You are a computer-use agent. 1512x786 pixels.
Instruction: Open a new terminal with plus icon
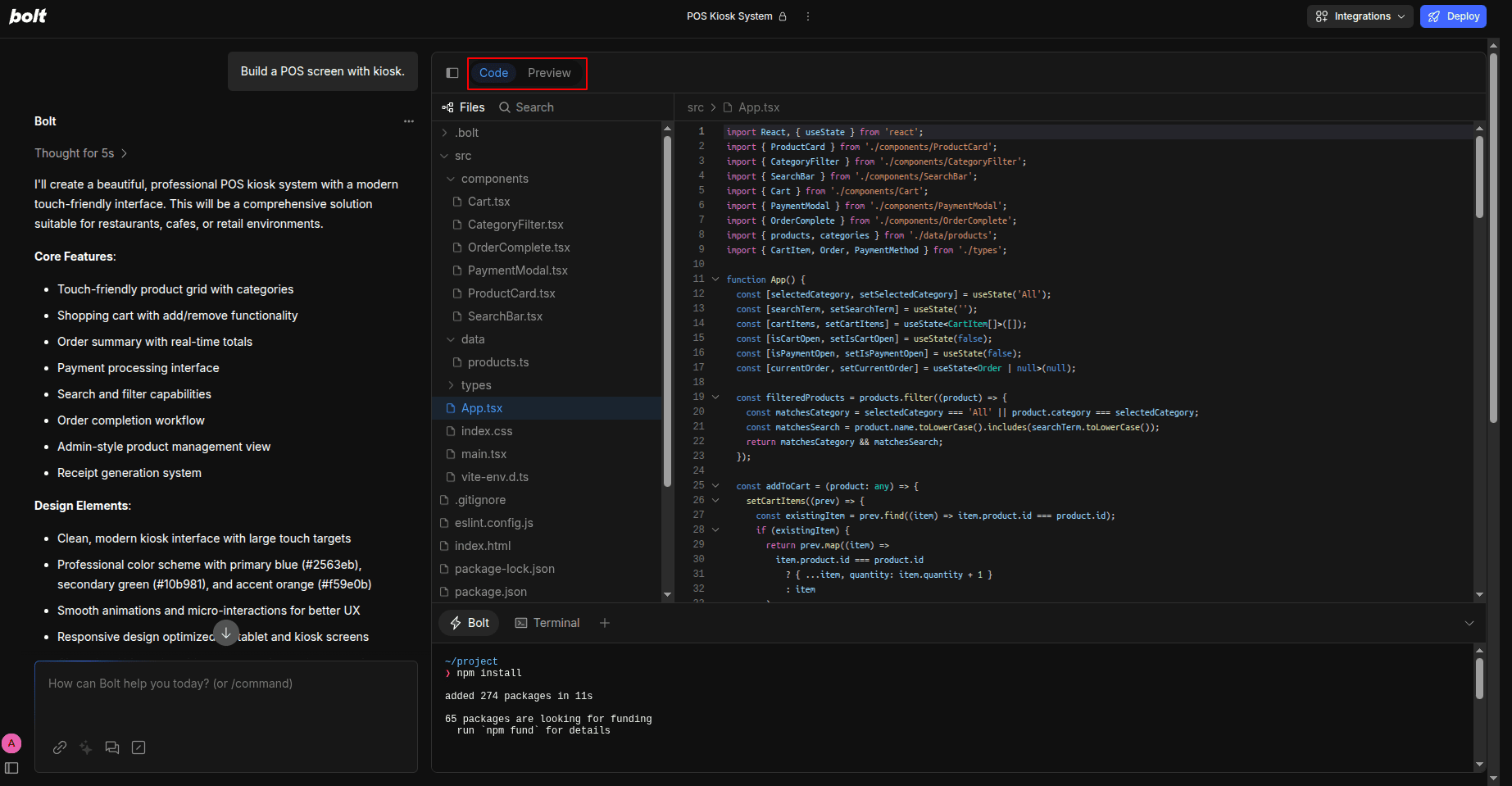pyautogui.click(x=605, y=623)
